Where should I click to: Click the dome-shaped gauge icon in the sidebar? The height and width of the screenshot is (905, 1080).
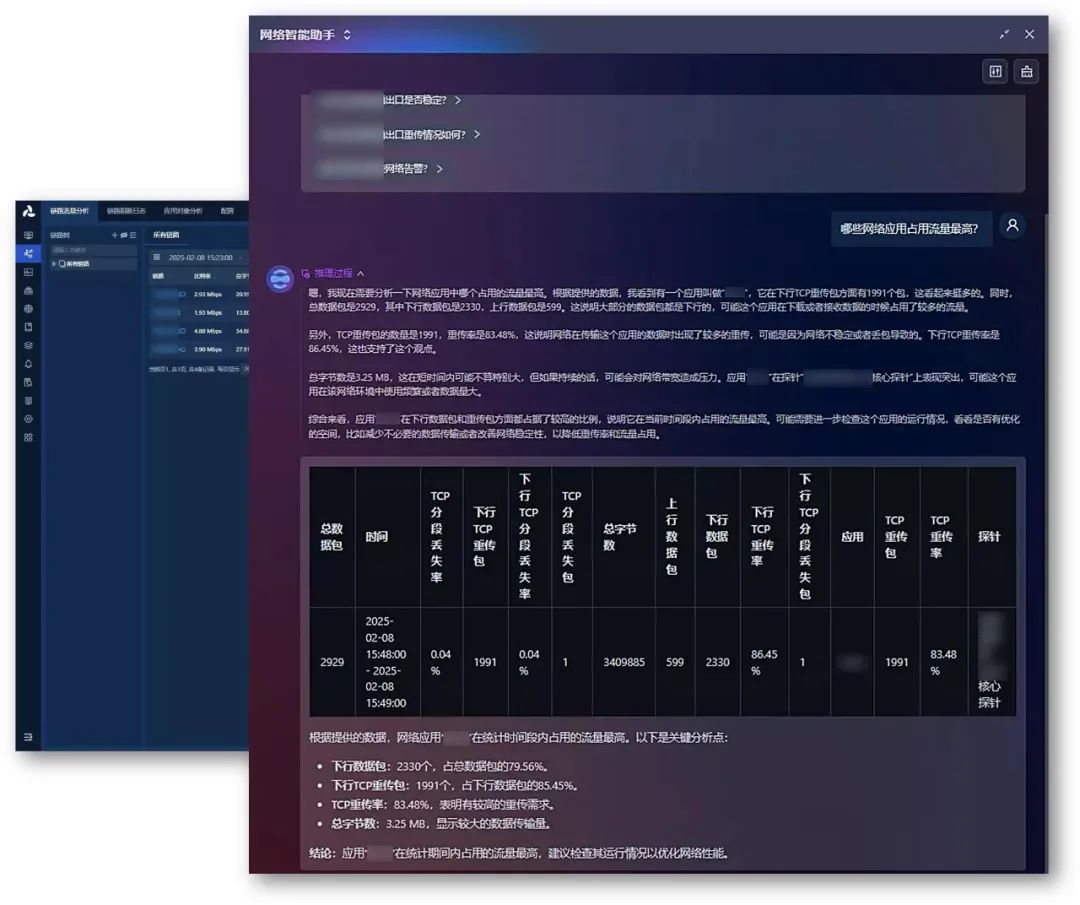[28, 291]
